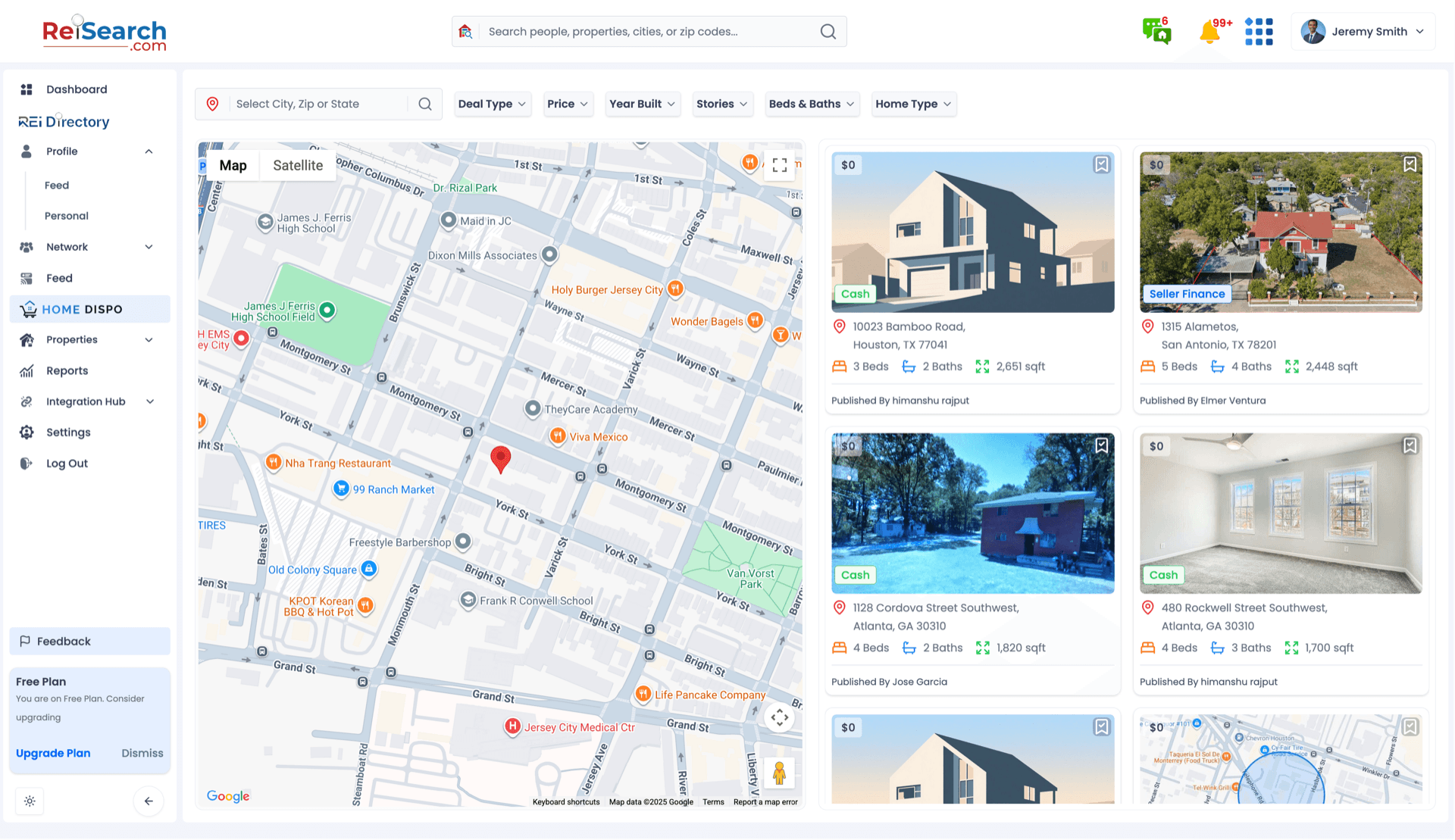The height and width of the screenshot is (840, 1455).
Task: Dismiss the Free Plan notice
Action: [142, 754]
